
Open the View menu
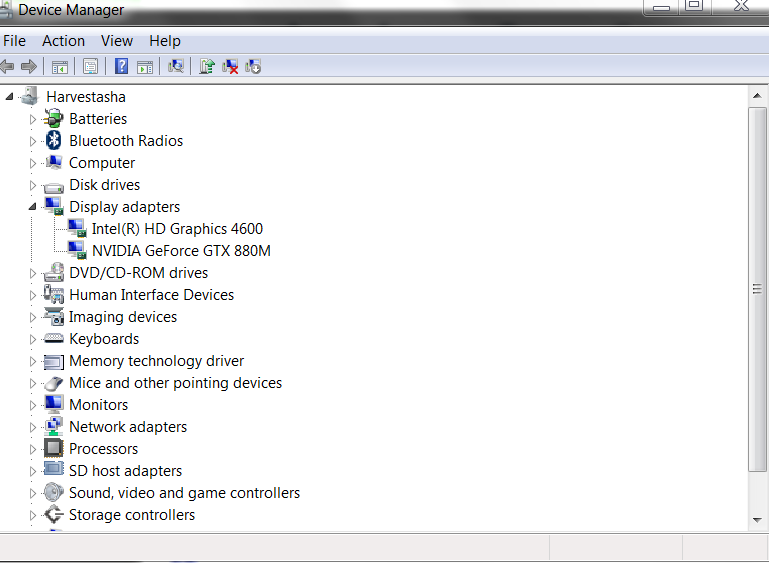coord(117,41)
